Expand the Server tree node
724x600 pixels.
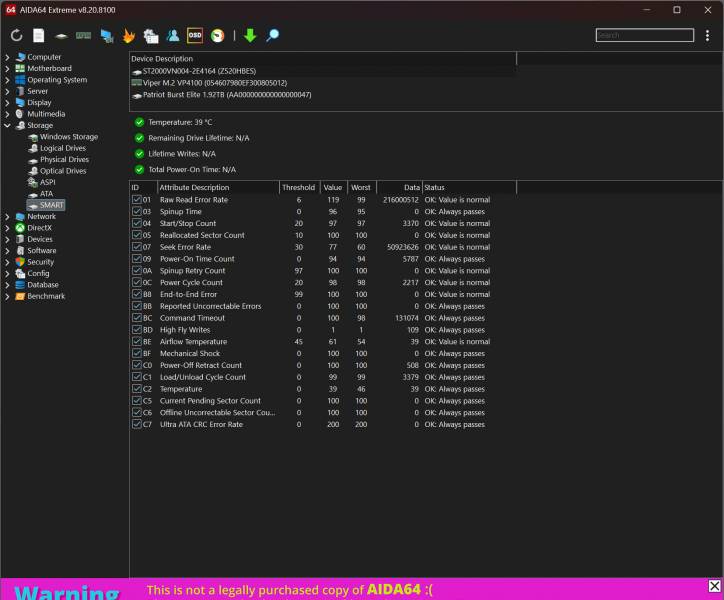pyautogui.click(x=7, y=91)
